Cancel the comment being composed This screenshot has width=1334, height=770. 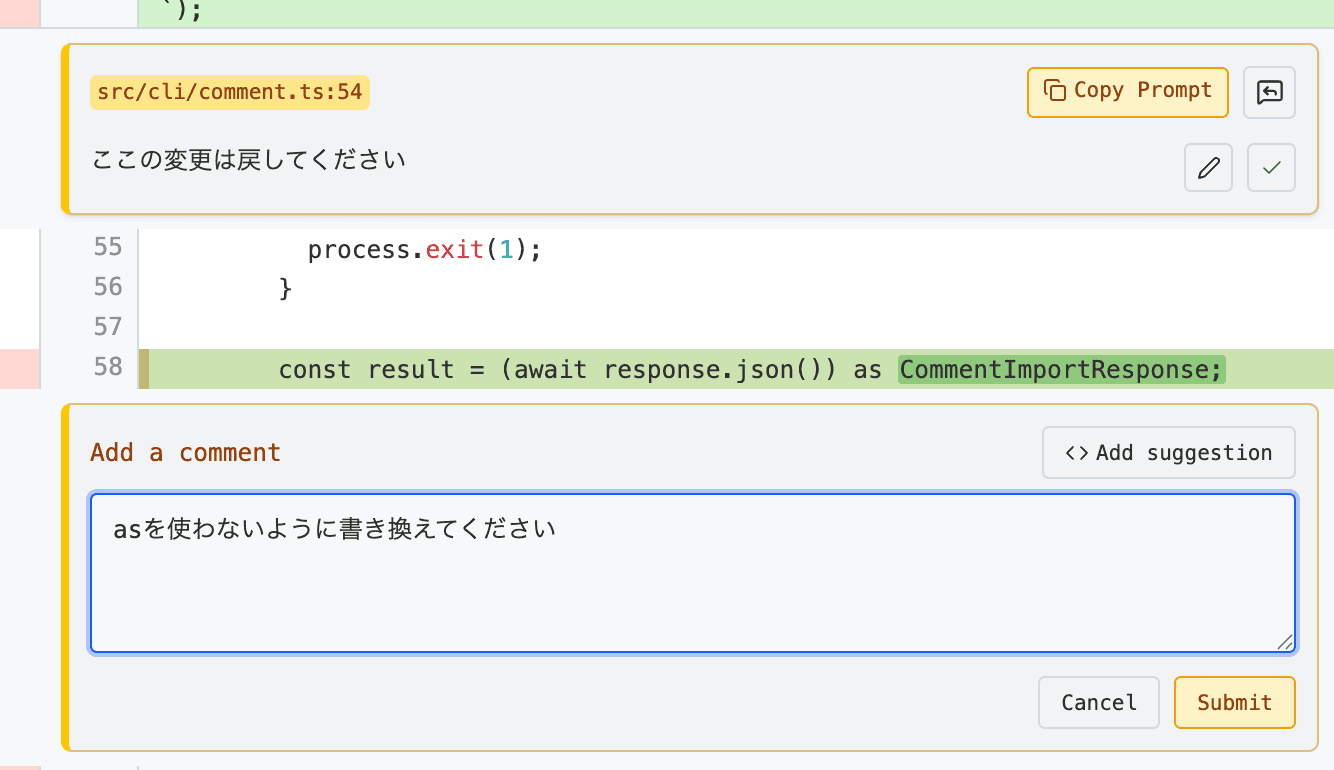click(1098, 702)
